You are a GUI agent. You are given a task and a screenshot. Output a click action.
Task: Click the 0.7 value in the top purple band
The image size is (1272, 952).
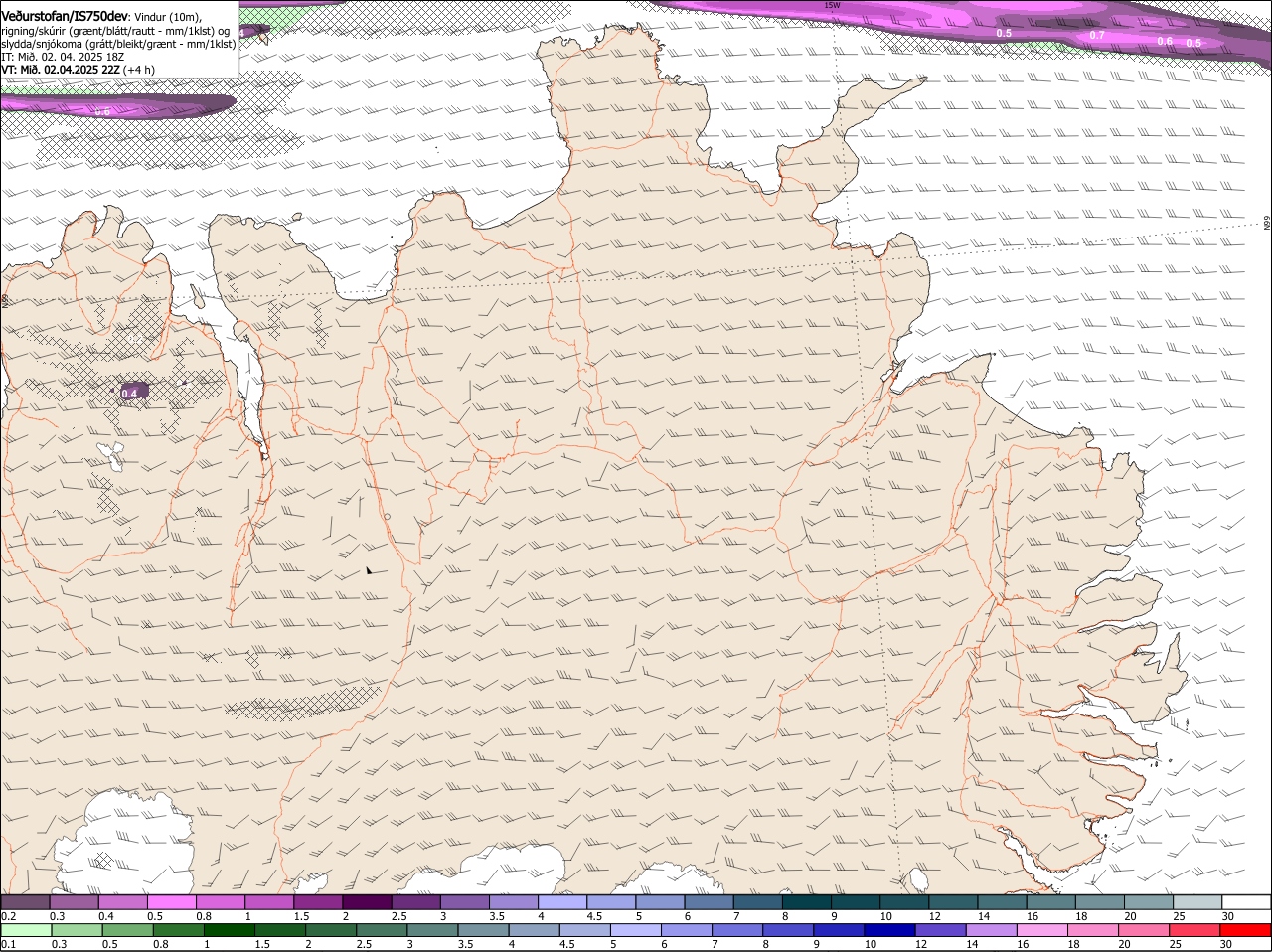coord(1097,35)
